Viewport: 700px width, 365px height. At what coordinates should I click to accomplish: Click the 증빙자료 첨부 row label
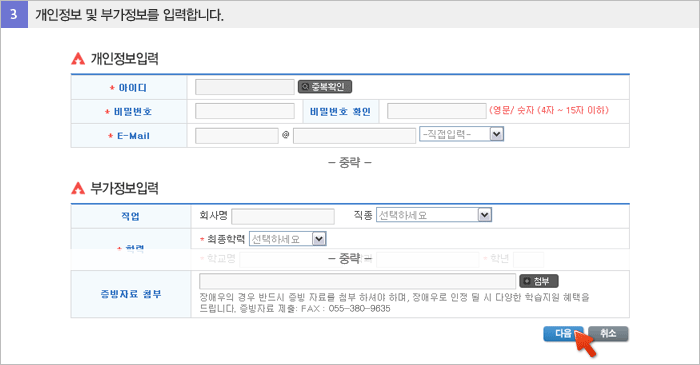[130, 294]
